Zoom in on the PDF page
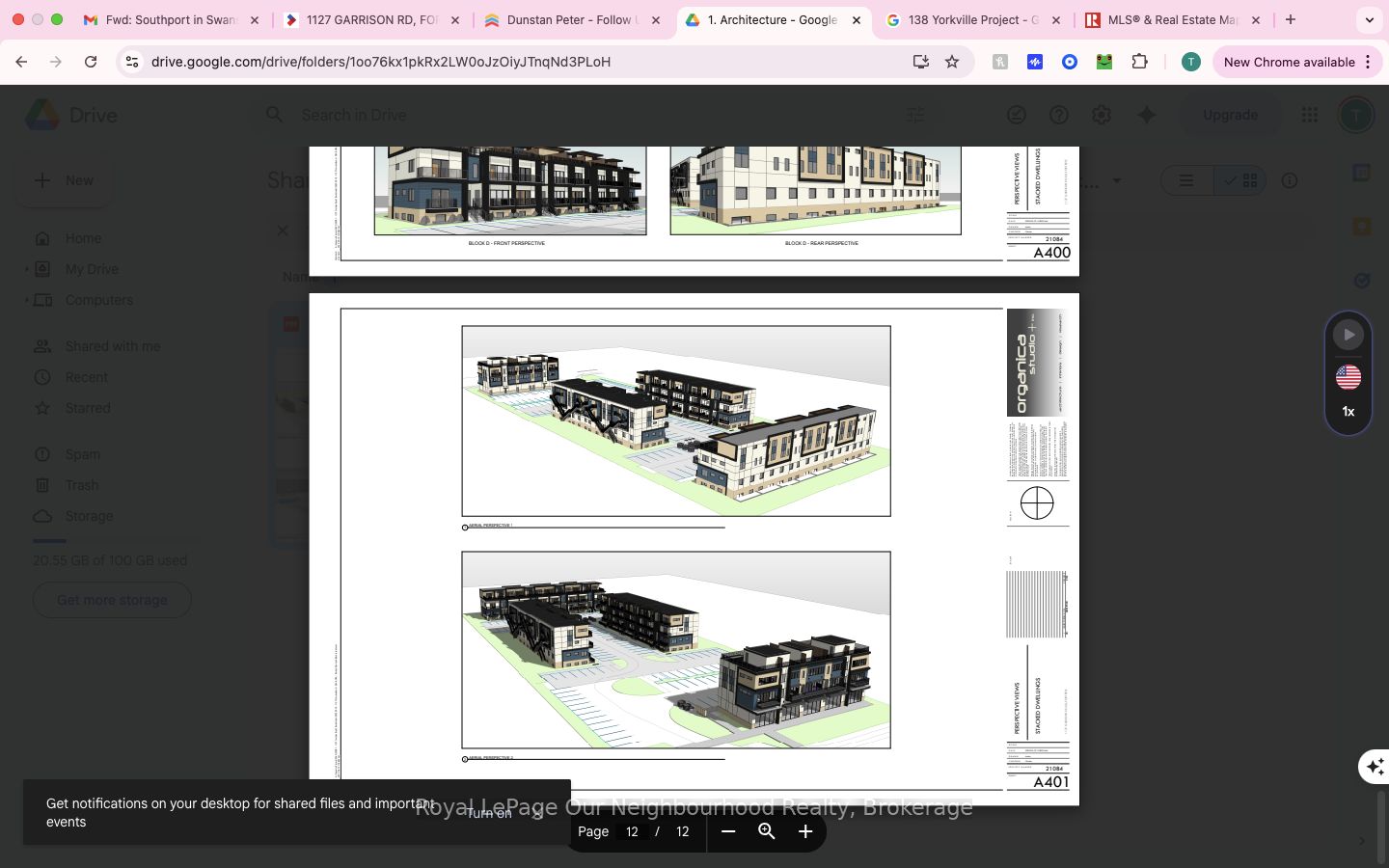Screen dimensions: 1389x868 pyautogui.click(x=805, y=831)
